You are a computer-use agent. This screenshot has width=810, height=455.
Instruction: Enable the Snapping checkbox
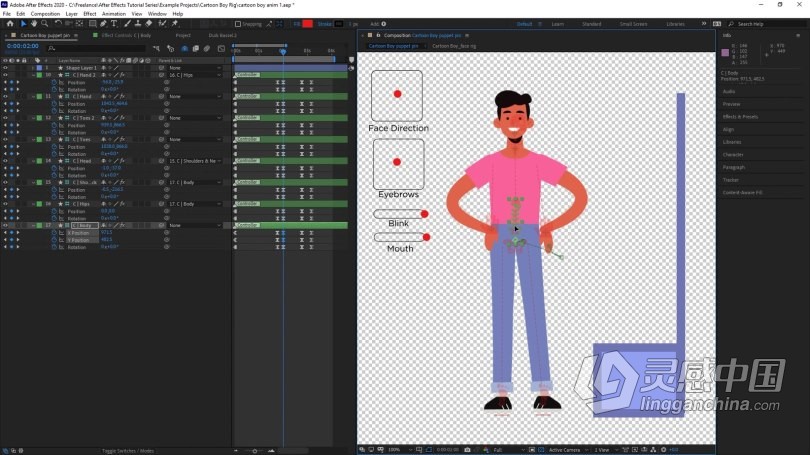[238, 24]
